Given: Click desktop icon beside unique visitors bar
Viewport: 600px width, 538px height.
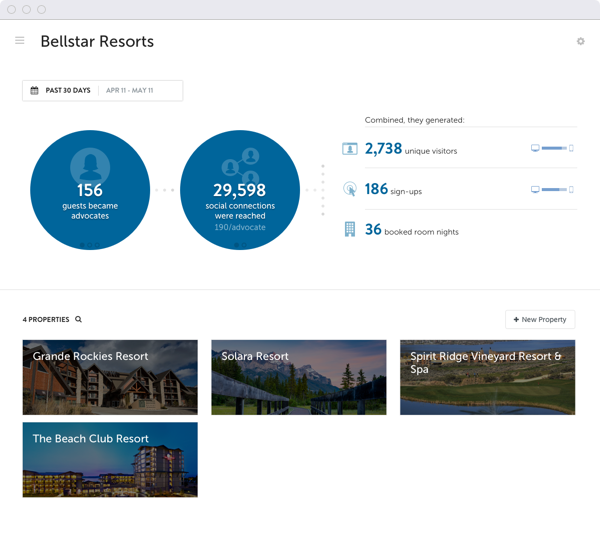Looking at the screenshot, I should (x=535, y=148).
